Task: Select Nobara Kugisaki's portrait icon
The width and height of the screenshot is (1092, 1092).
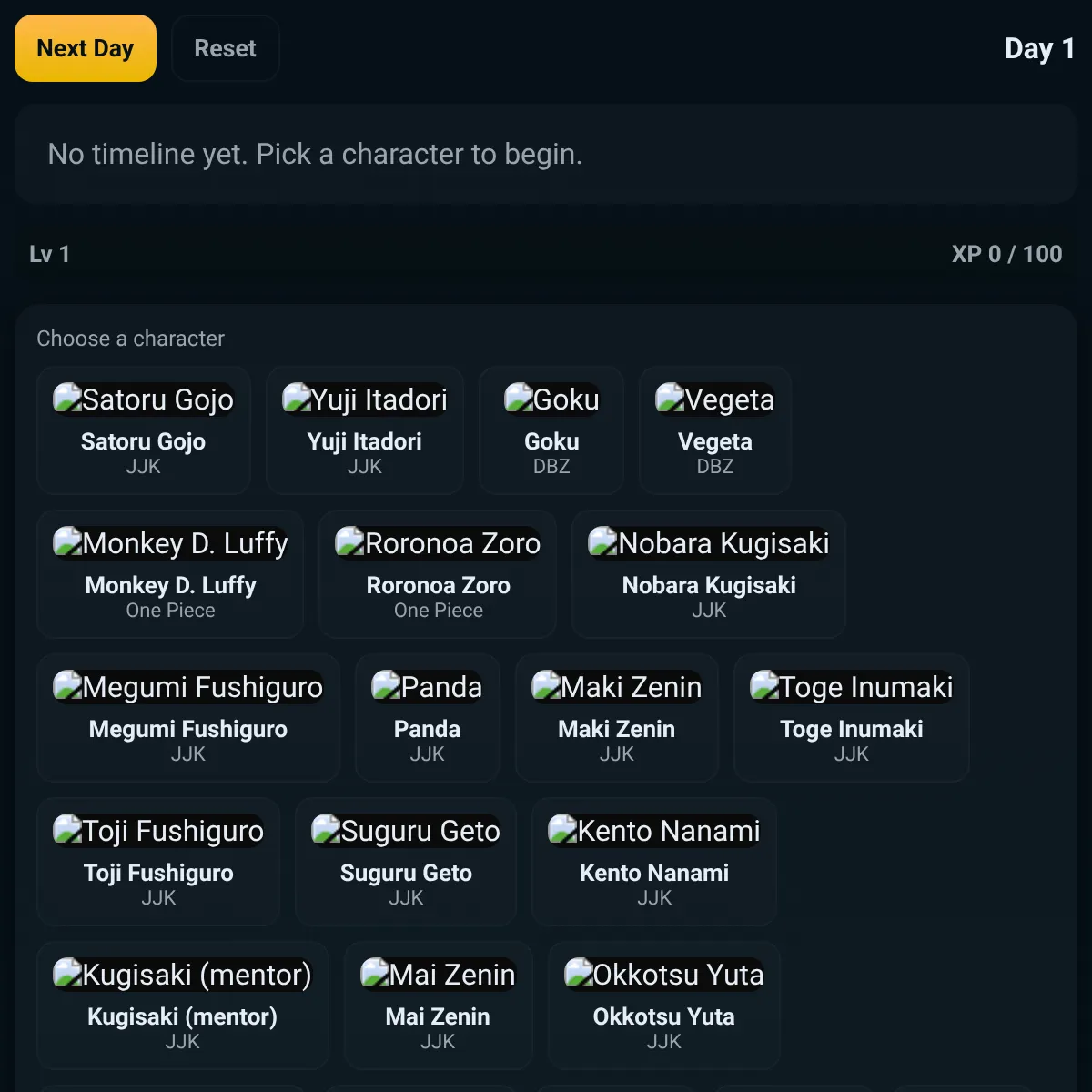Action: 709,543
